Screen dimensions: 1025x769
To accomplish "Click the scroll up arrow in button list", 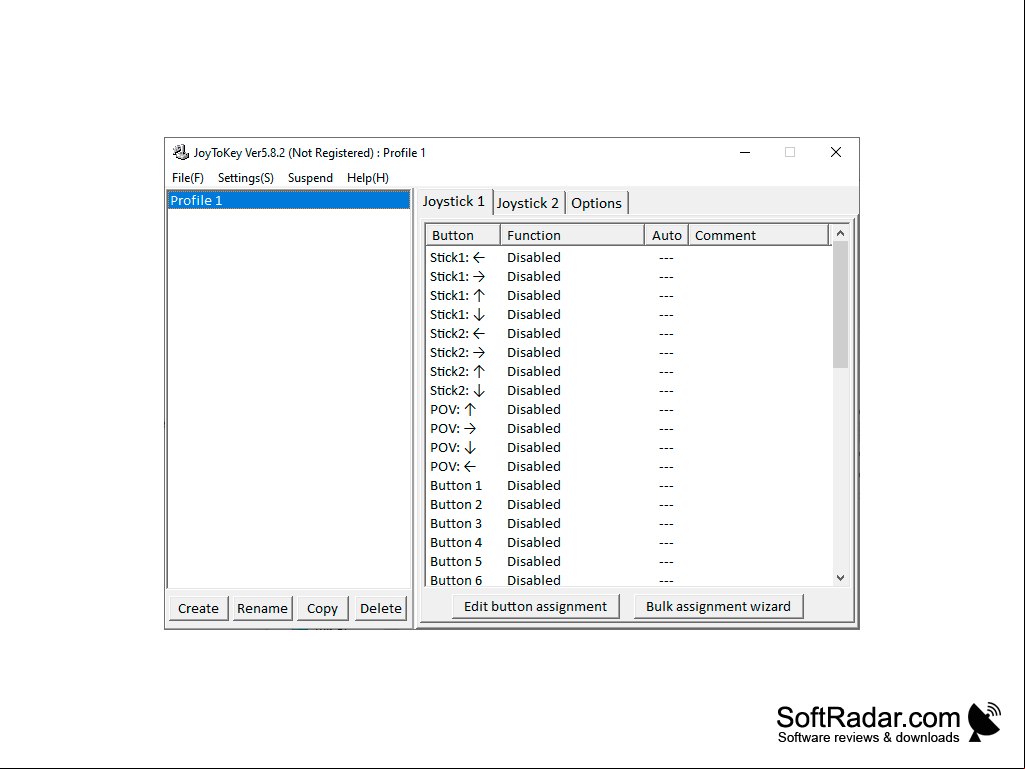I will 841,233.
